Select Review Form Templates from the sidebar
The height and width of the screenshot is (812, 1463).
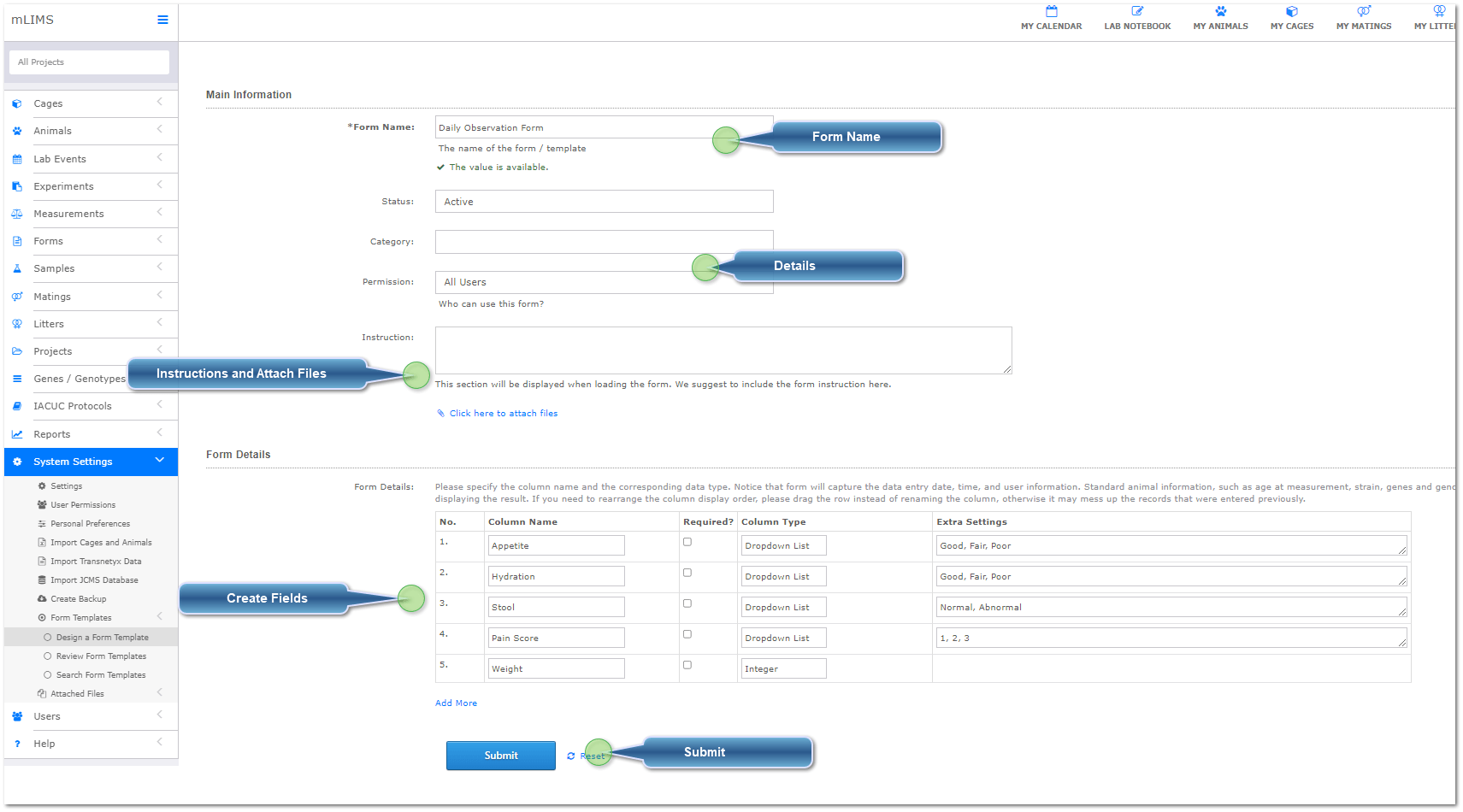tap(100, 656)
